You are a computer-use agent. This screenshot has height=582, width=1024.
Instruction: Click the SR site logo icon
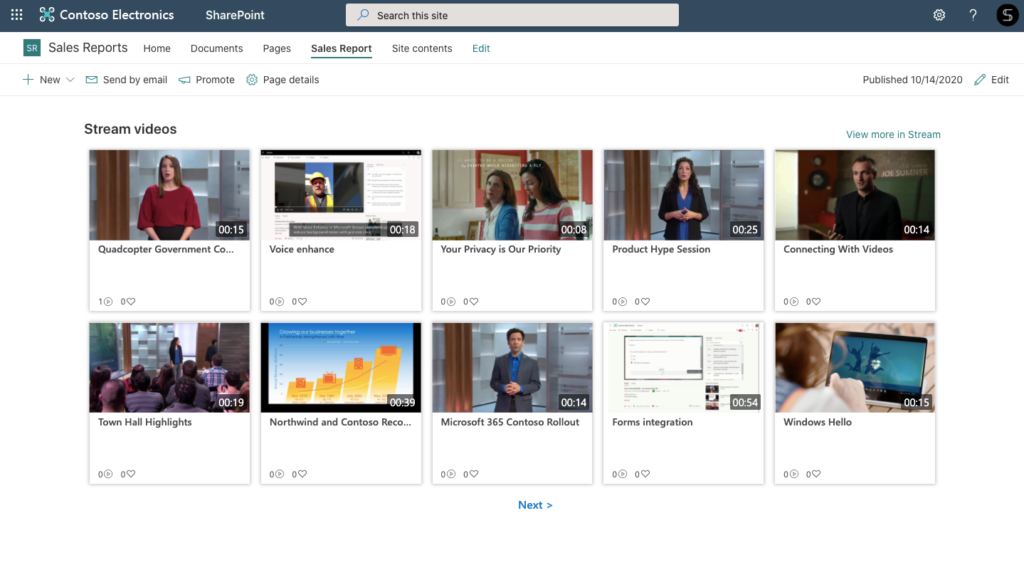[x=31, y=48]
